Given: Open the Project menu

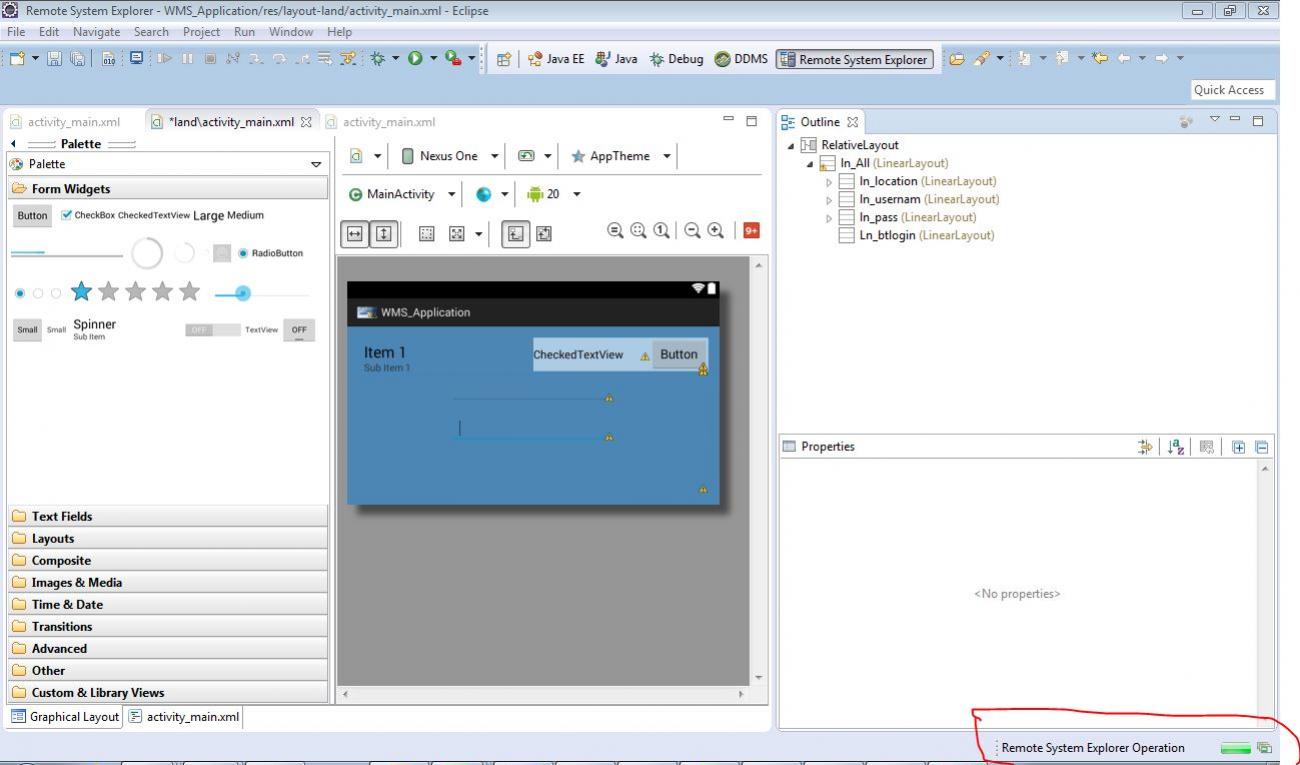Looking at the screenshot, I should 201,32.
